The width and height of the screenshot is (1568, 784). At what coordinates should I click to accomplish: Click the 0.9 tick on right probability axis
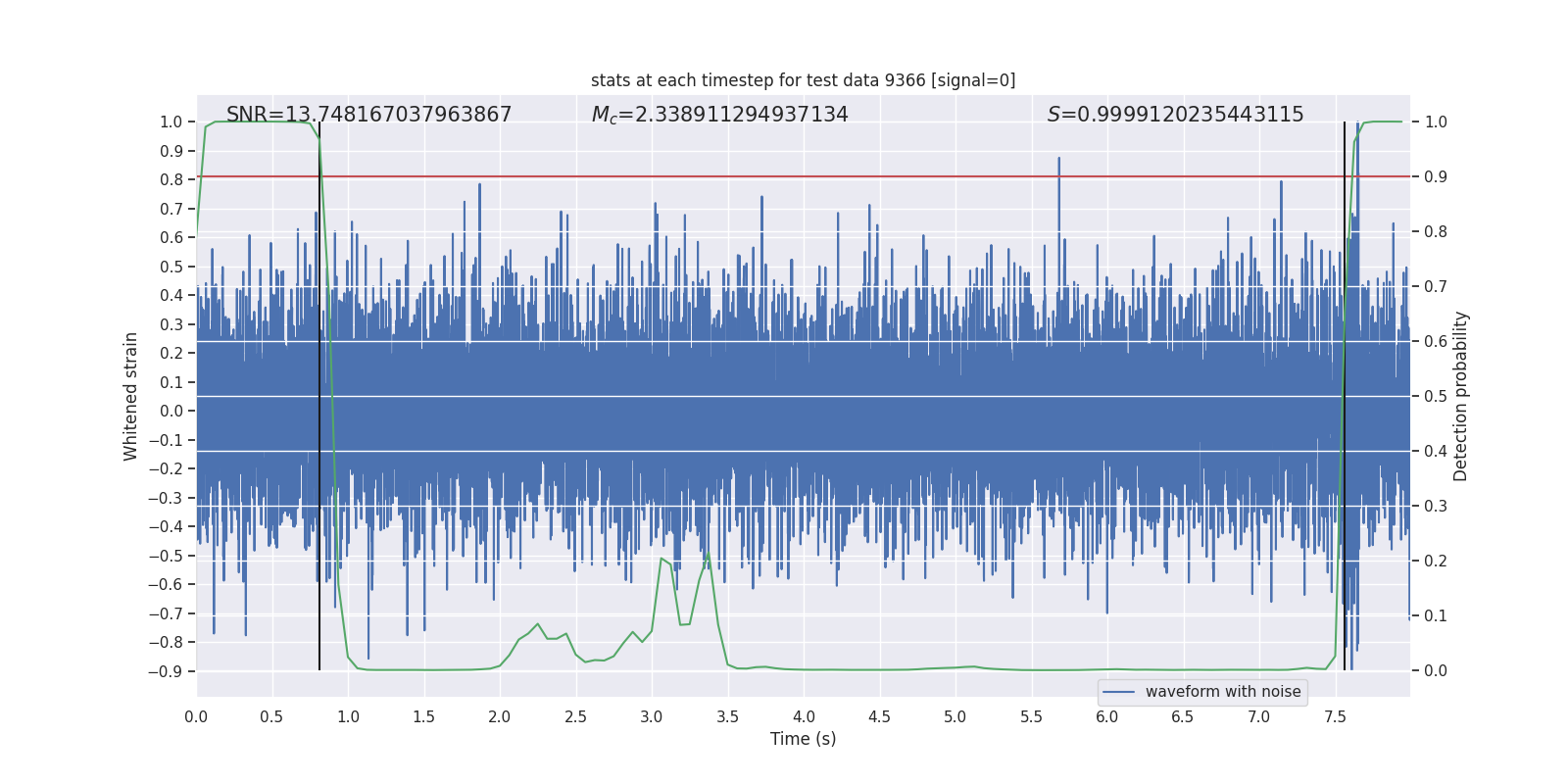tap(1436, 177)
